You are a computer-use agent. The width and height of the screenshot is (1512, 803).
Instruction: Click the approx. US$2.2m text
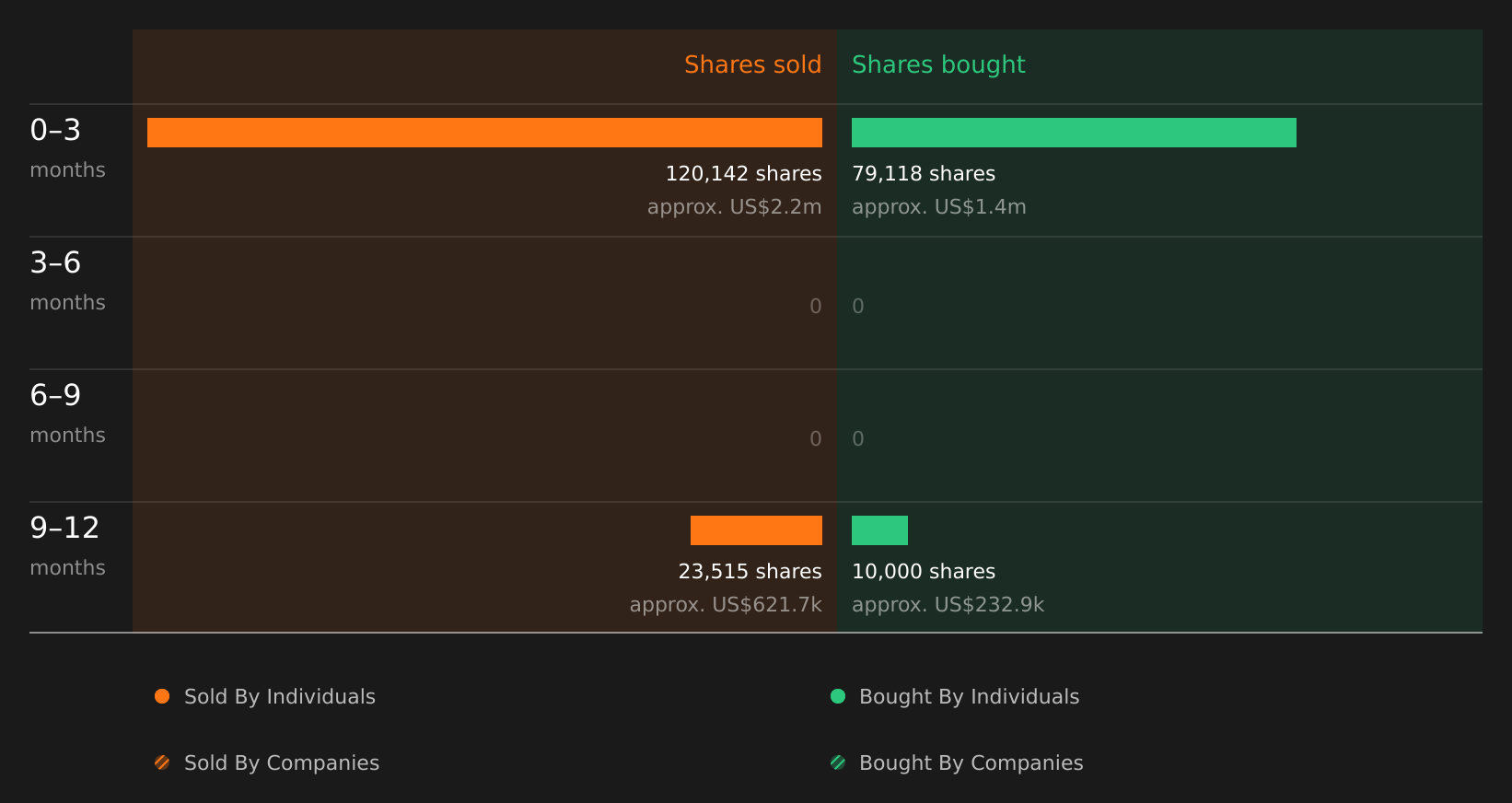[x=735, y=207]
